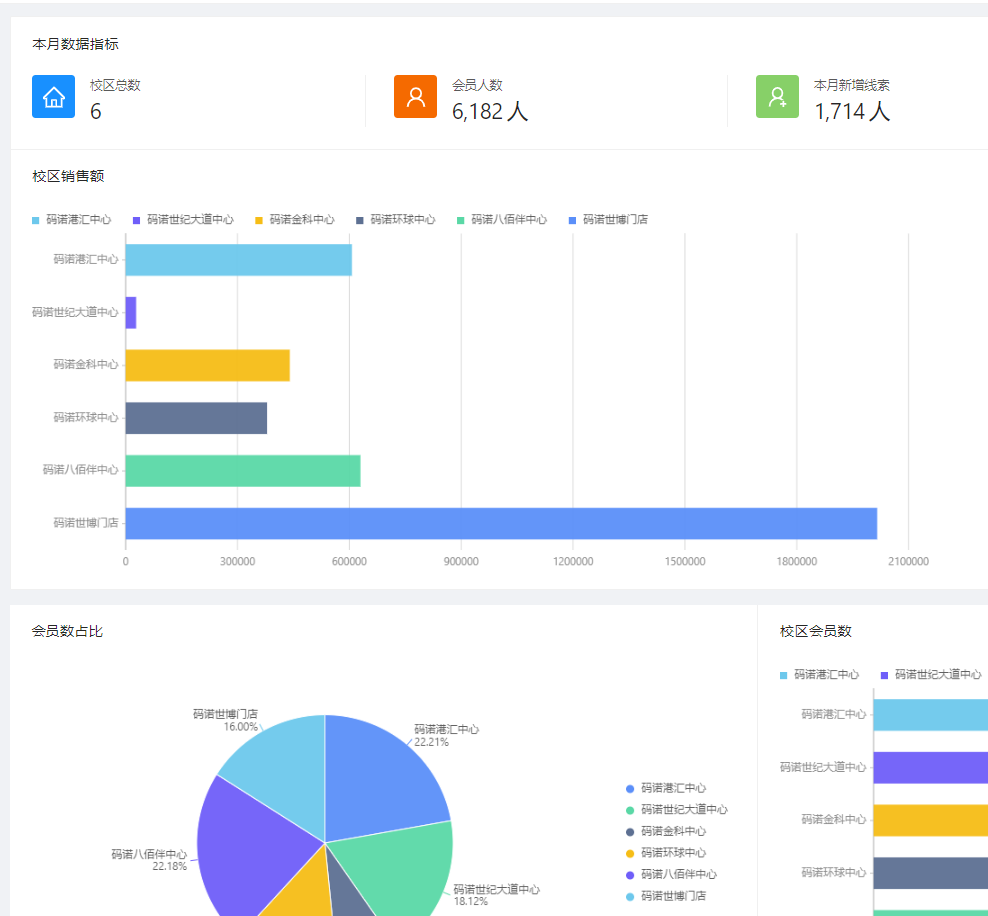Click the 22.21% pie label for 码诺港汇中心
The height and width of the screenshot is (916, 988).
point(431,743)
